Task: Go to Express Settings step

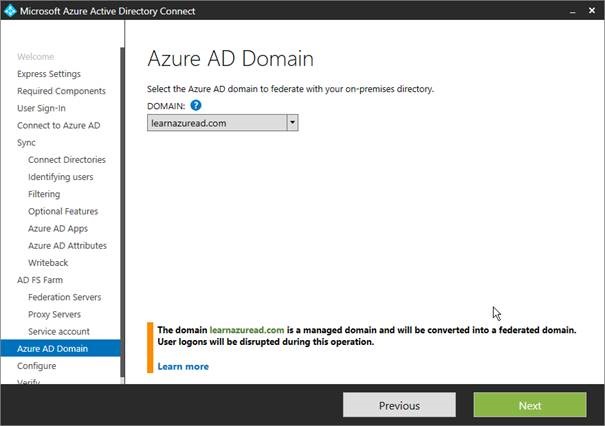Action: [49, 74]
